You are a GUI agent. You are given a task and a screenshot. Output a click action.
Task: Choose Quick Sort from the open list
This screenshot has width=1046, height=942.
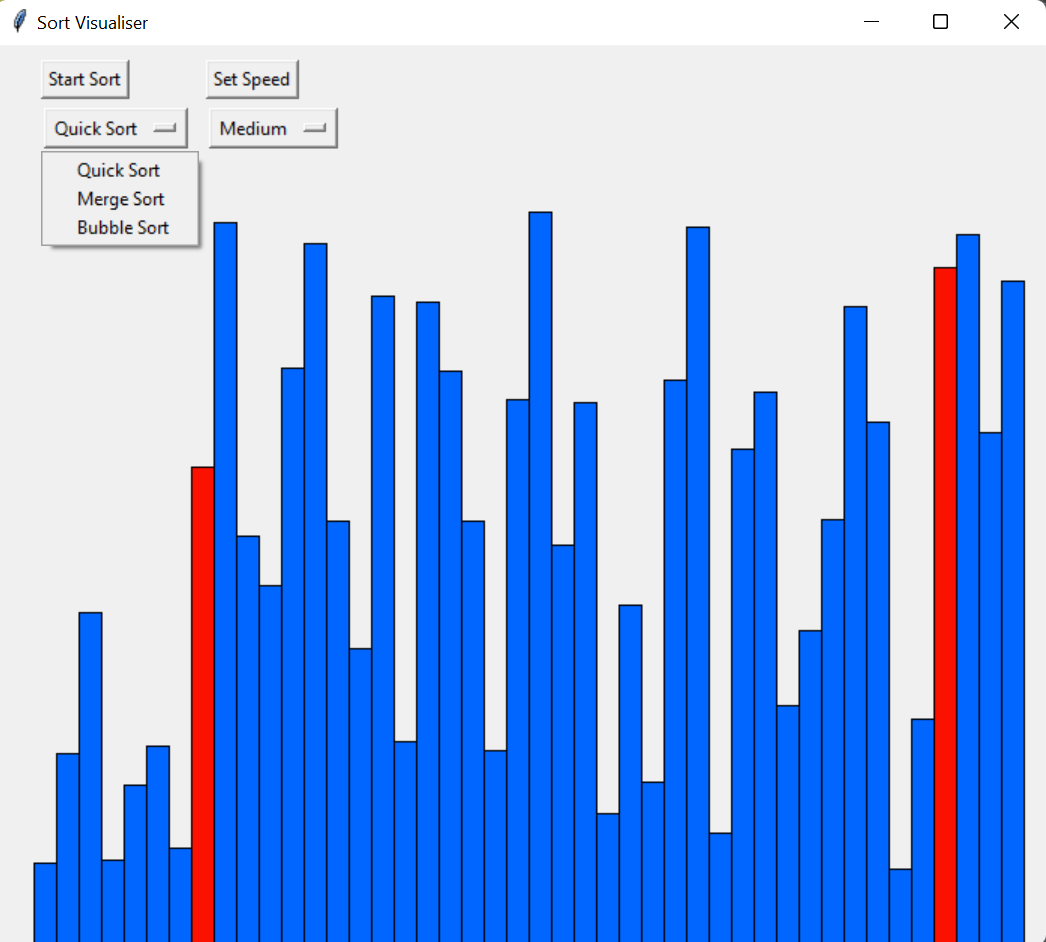click(119, 170)
